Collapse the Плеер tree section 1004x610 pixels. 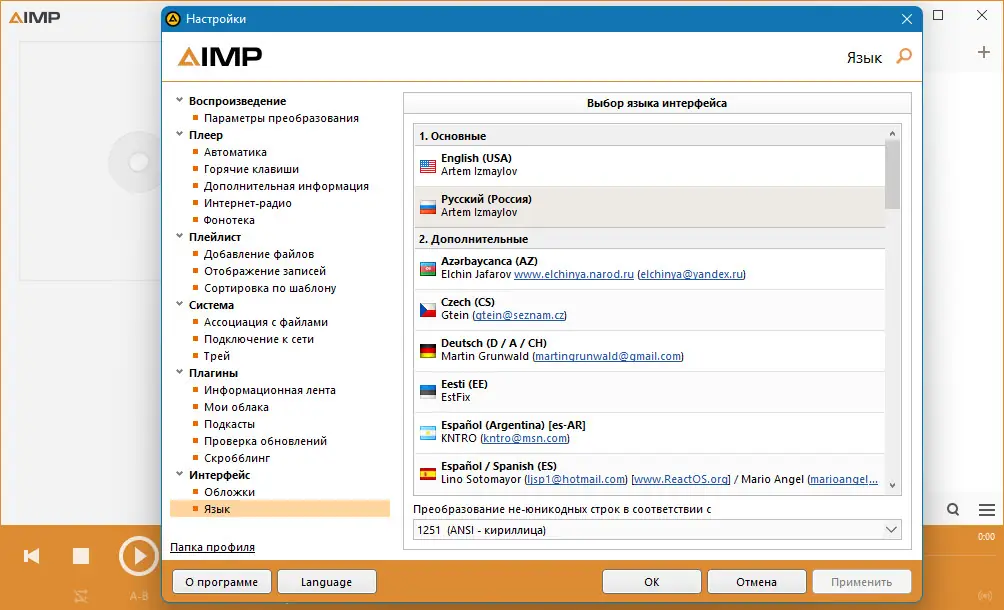click(x=180, y=134)
